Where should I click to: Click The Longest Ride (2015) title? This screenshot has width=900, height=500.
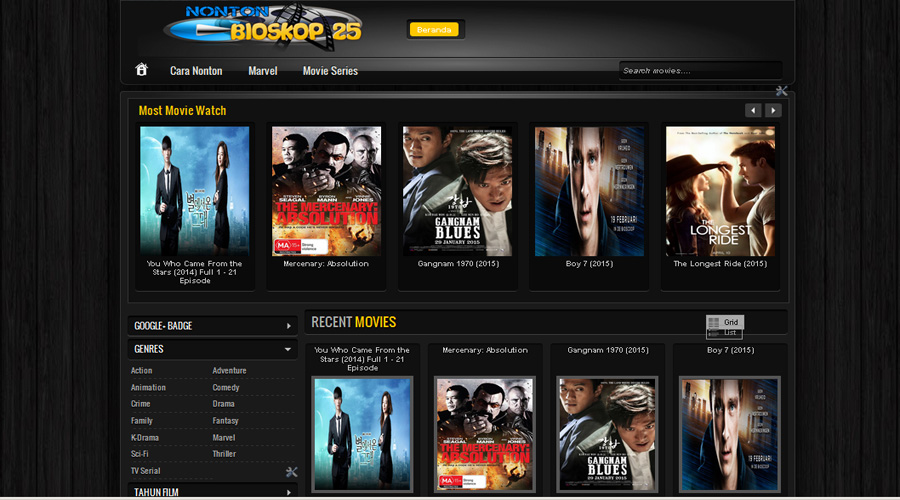[720, 264]
